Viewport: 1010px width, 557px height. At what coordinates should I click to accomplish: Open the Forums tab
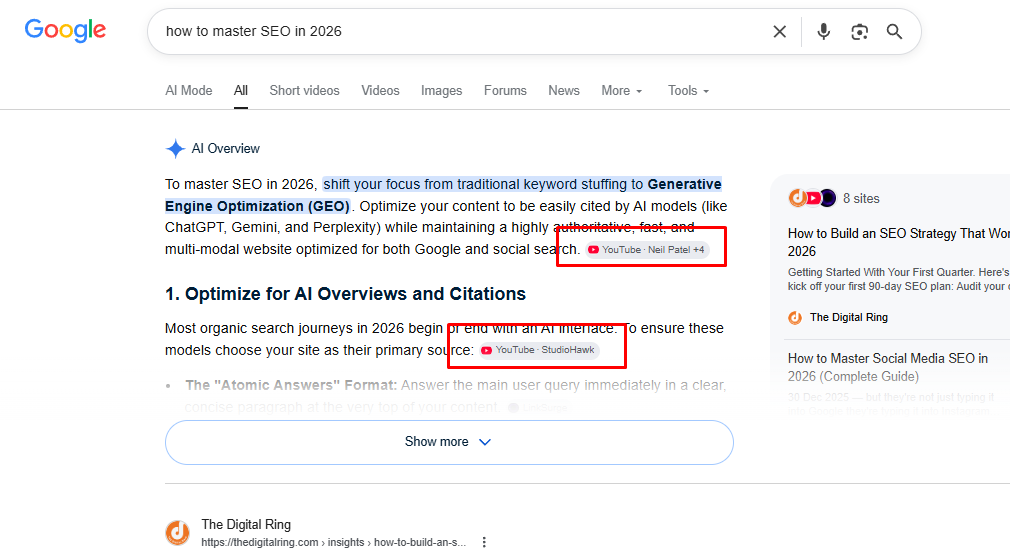(x=505, y=91)
